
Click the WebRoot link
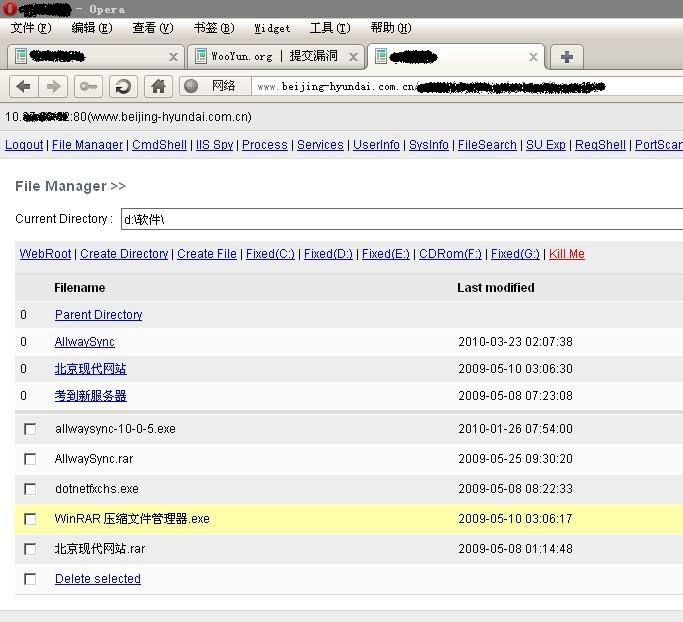pyautogui.click(x=45, y=254)
